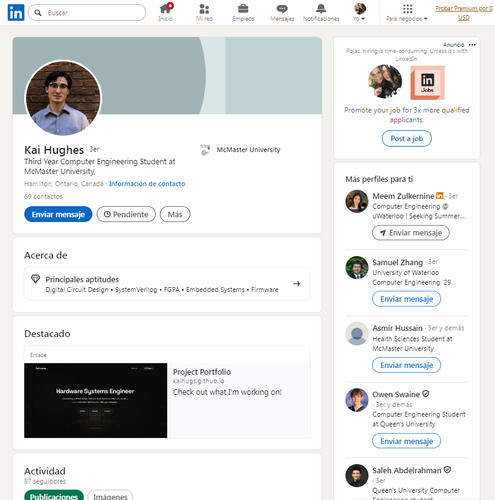
Task: Send message to Samuel Zhang
Action: [406, 299]
